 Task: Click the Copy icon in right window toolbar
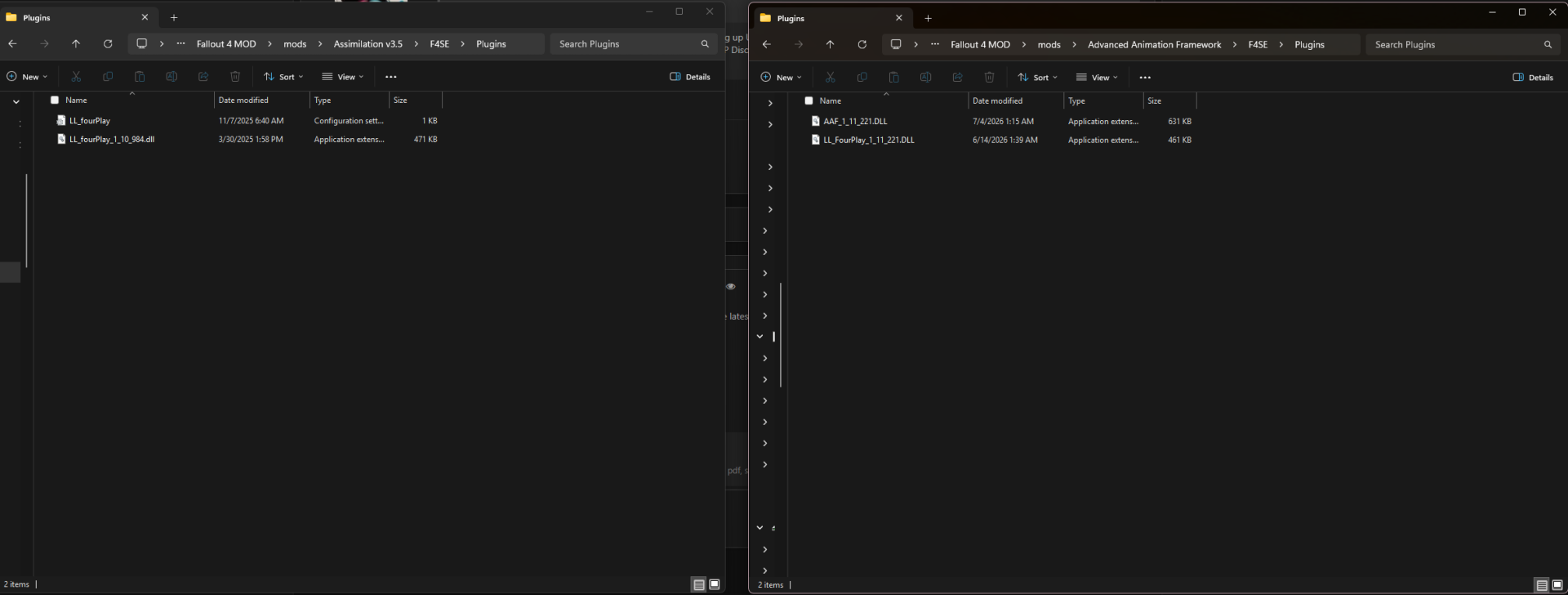(x=862, y=78)
